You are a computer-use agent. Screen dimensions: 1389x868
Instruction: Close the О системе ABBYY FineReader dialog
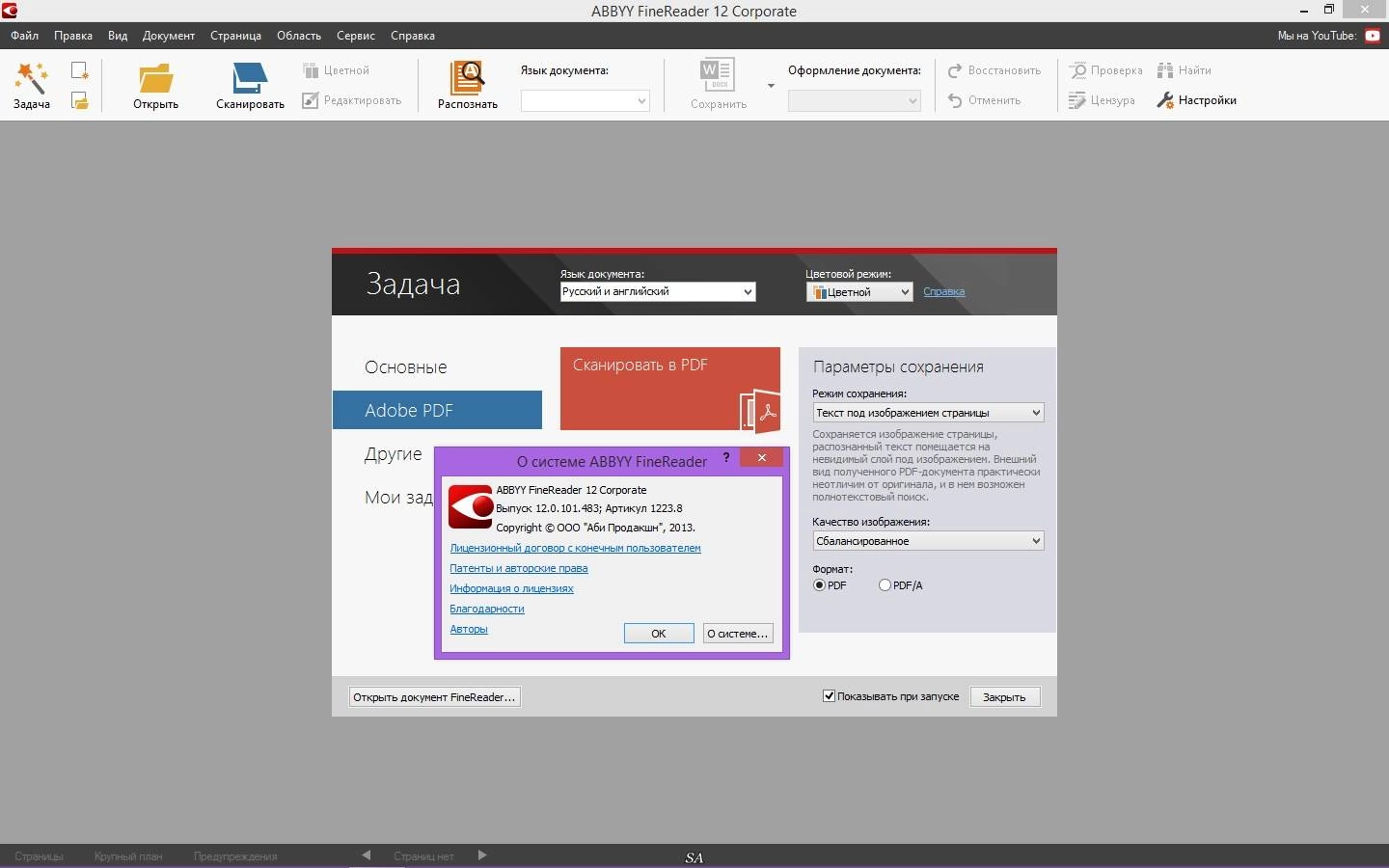pos(761,458)
